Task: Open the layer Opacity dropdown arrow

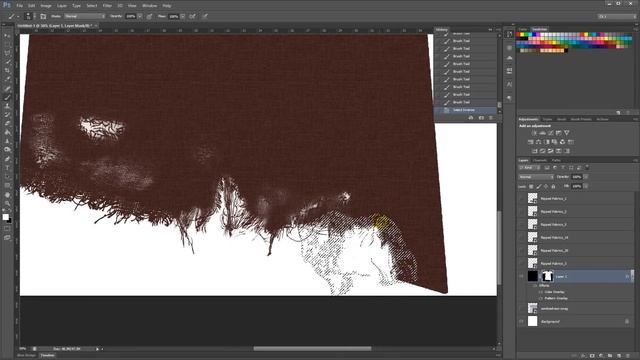Action: (x=586, y=177)
